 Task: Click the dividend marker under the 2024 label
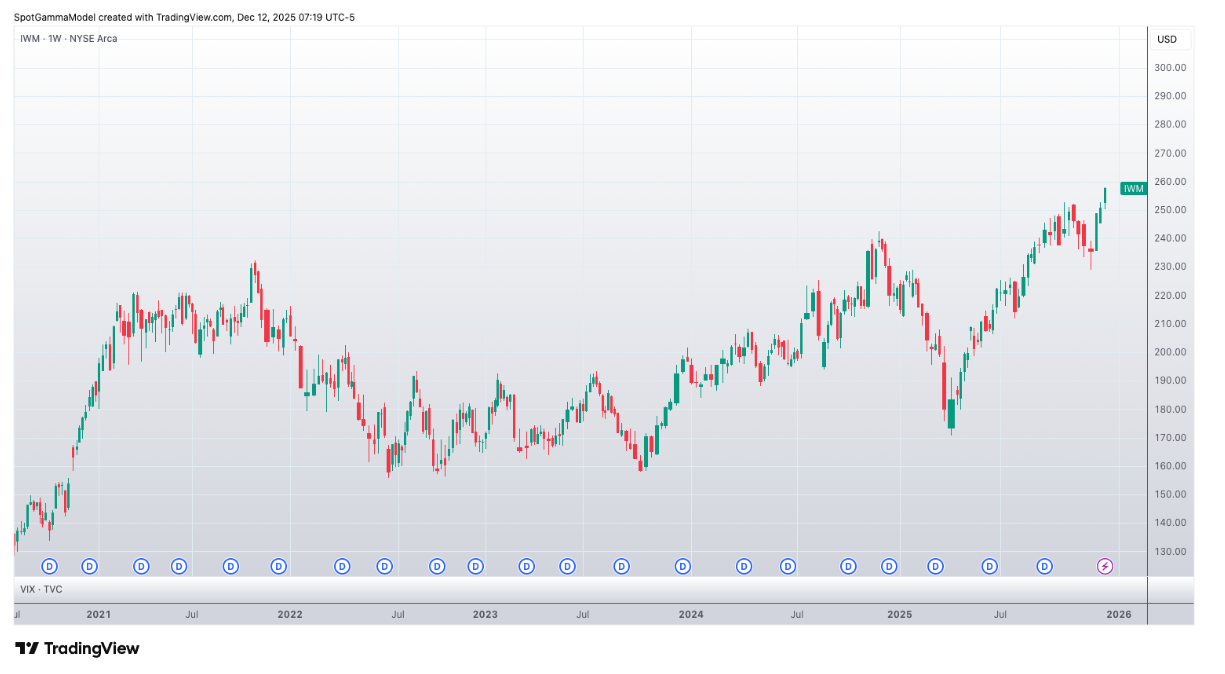point(682,566)
